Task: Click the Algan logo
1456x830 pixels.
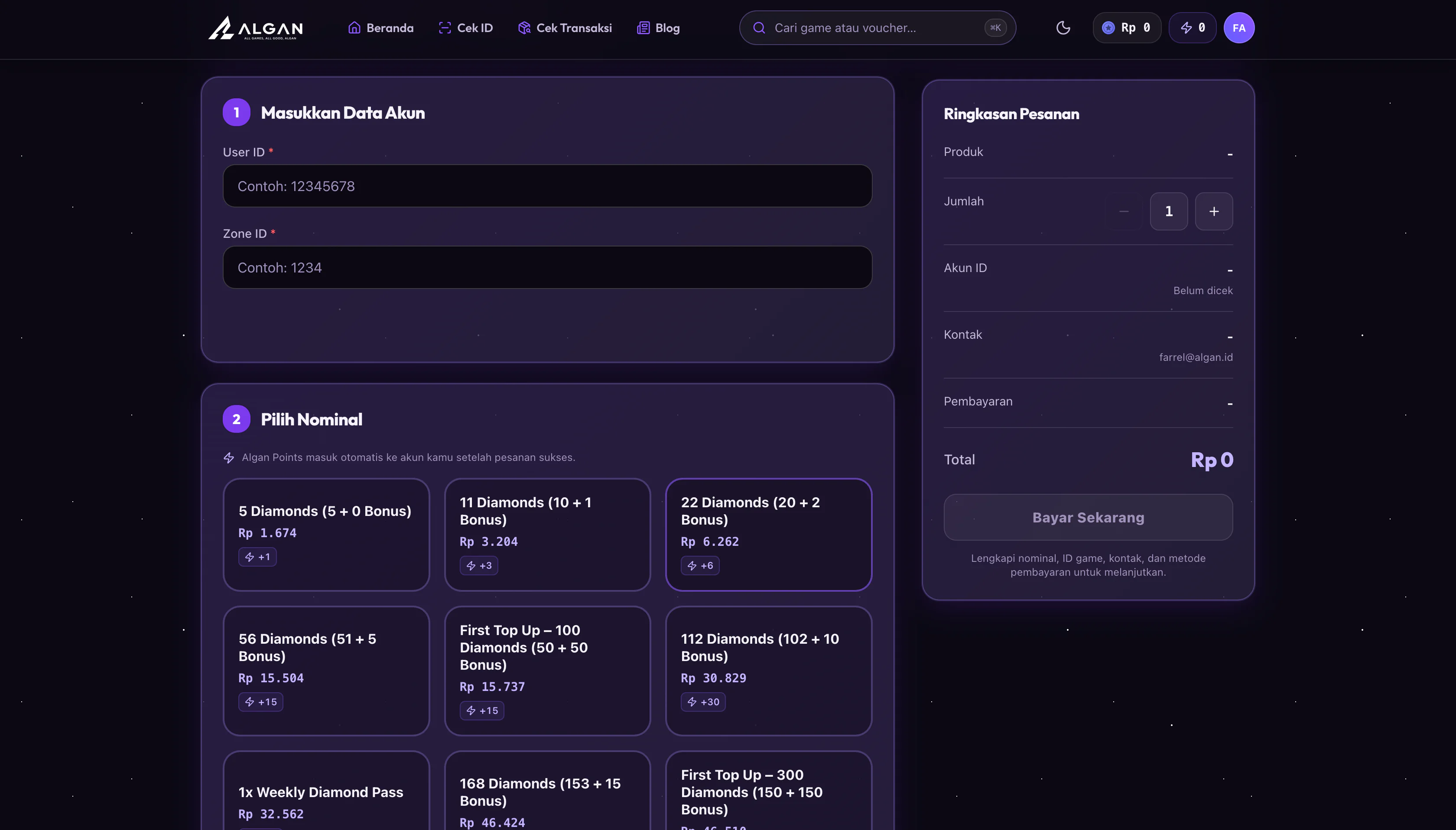Action: pos(255,27)
